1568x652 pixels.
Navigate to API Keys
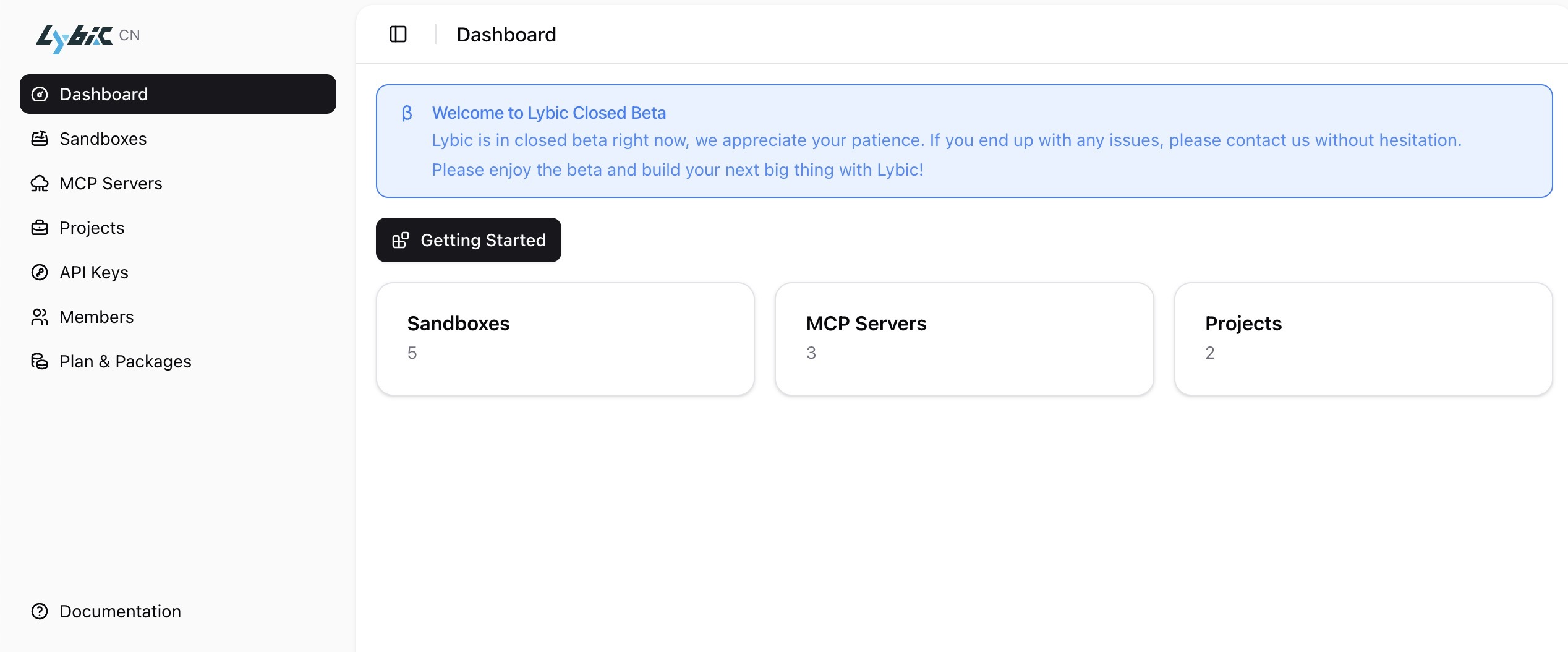[x=94, y=272]
